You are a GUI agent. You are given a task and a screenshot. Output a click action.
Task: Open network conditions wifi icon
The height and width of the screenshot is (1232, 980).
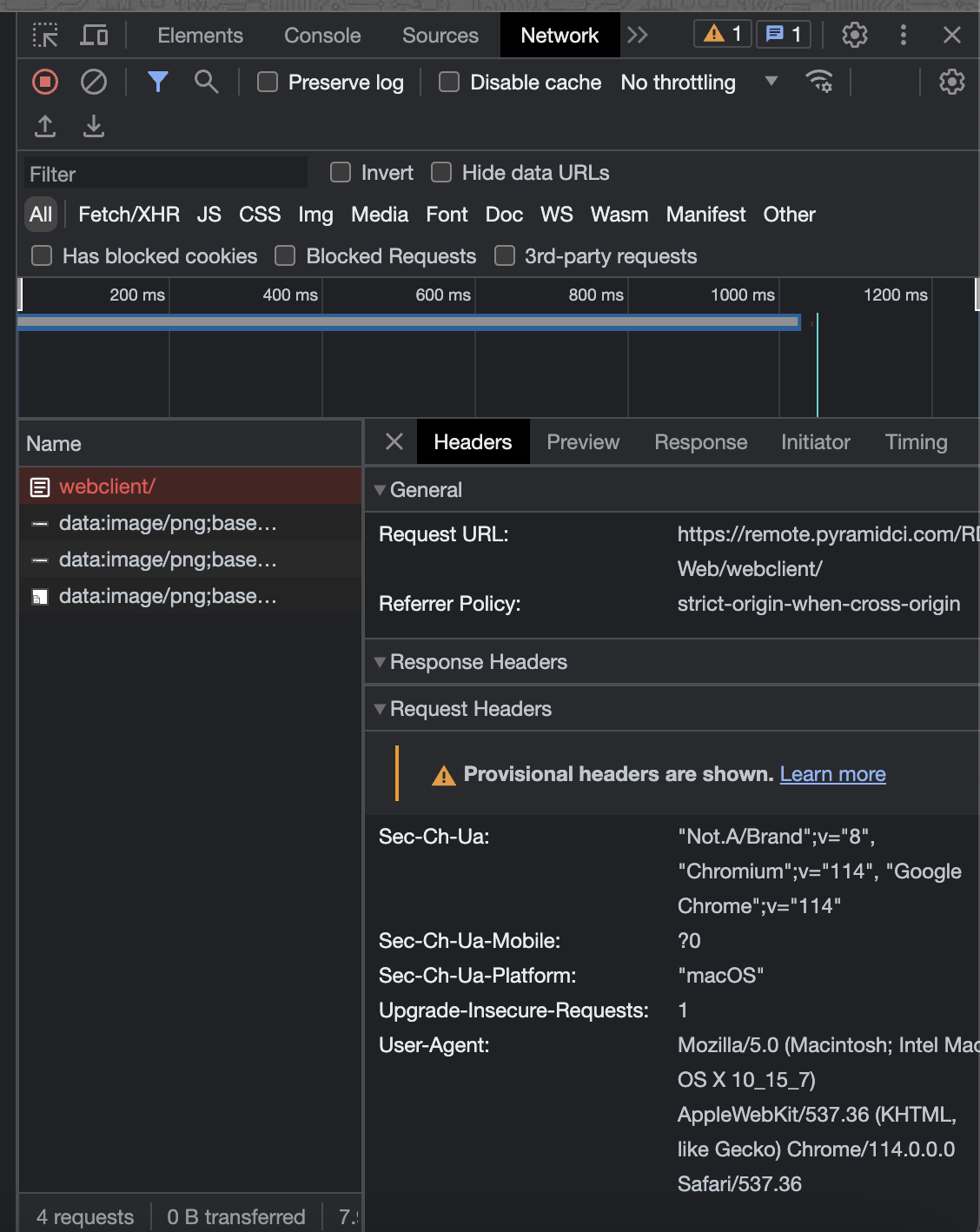[x=818, y=83]
